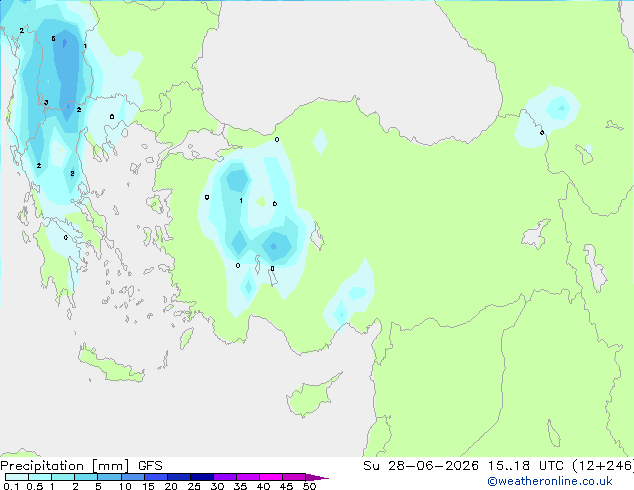Select the 35–40 mm legend color swatch
The width and height of the screenshot is (634, 490).
point(247,477)
